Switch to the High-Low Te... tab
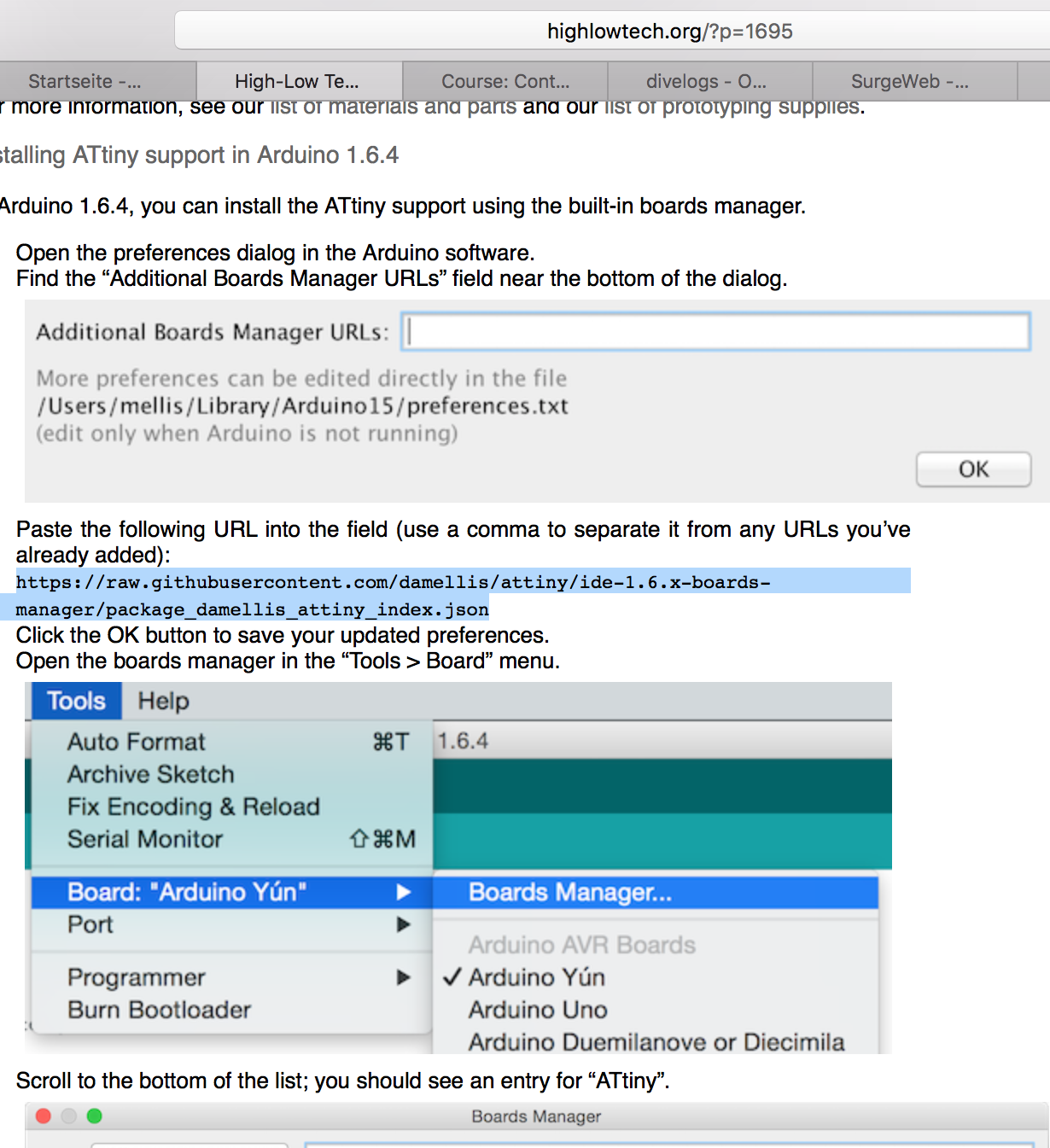1050x1148 pixels. (x=299, y=81)
